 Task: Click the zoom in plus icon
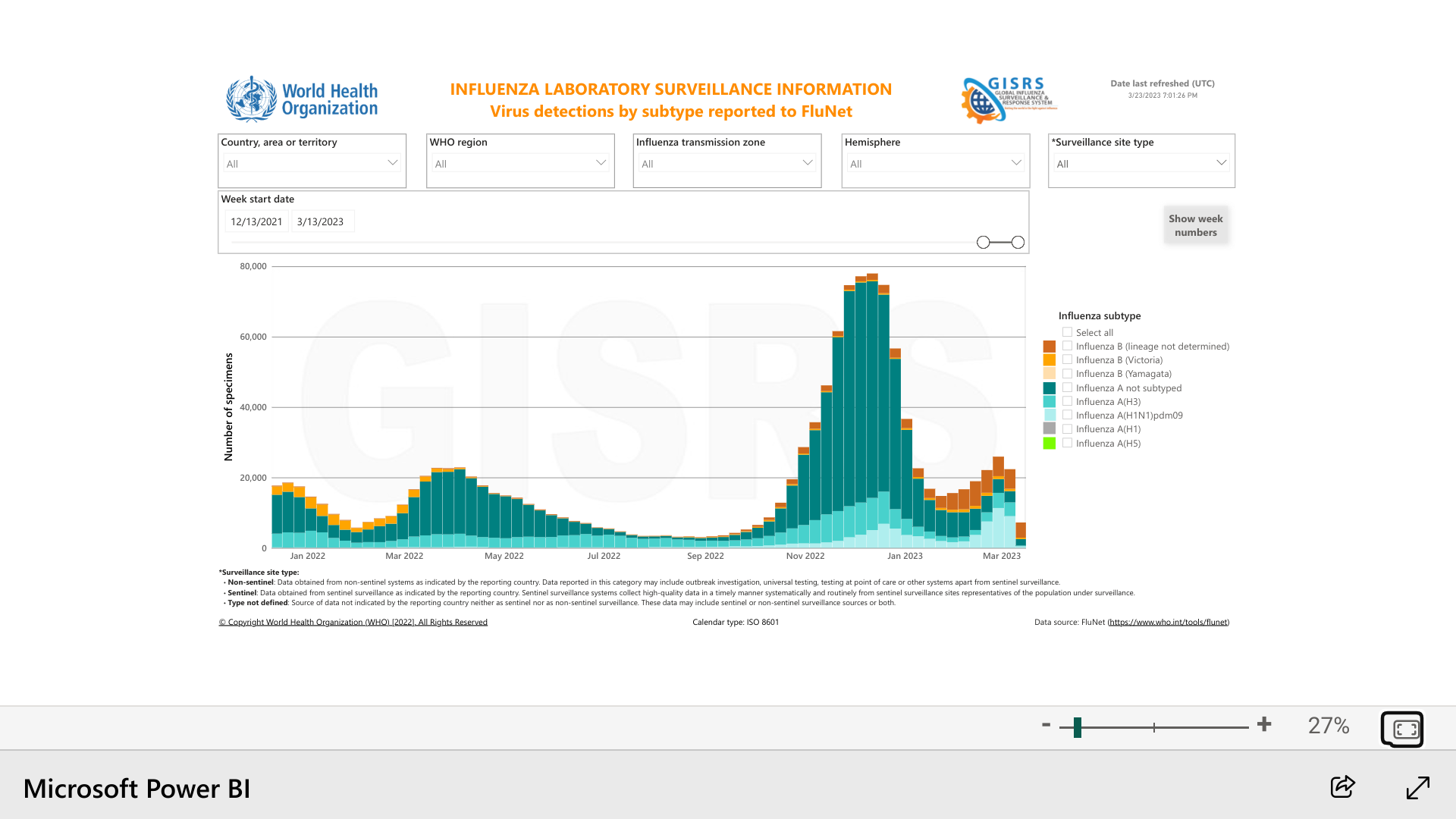tap(1264, 724)
